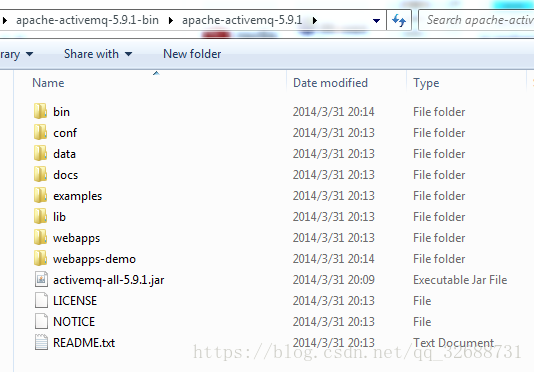Select the lib folder icon
The width and height of the screenshot is (534, 372).
41,216
